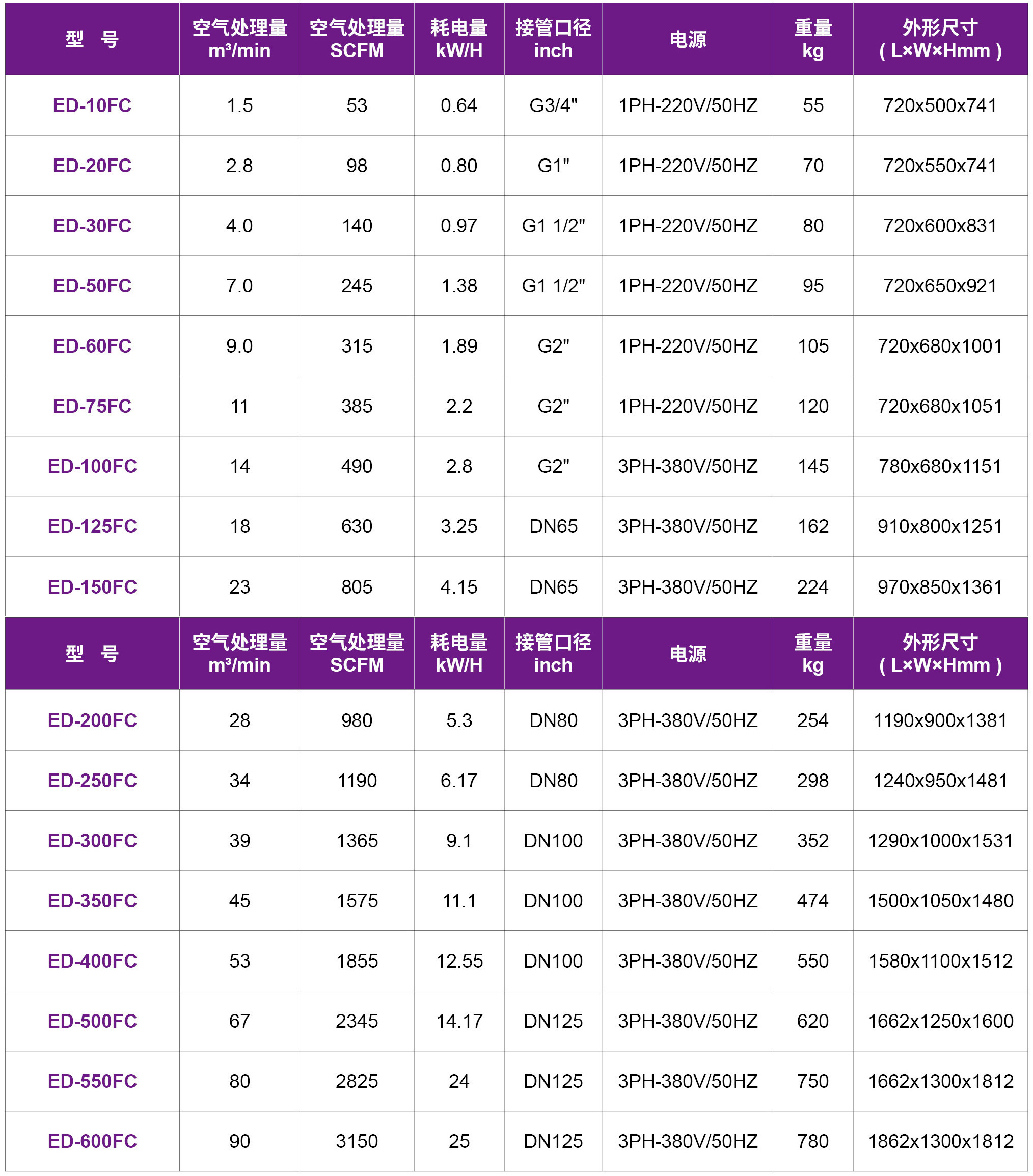Click the first 型号 header cell
The height and width of the screenshot is (1176, 1033).
92,39
